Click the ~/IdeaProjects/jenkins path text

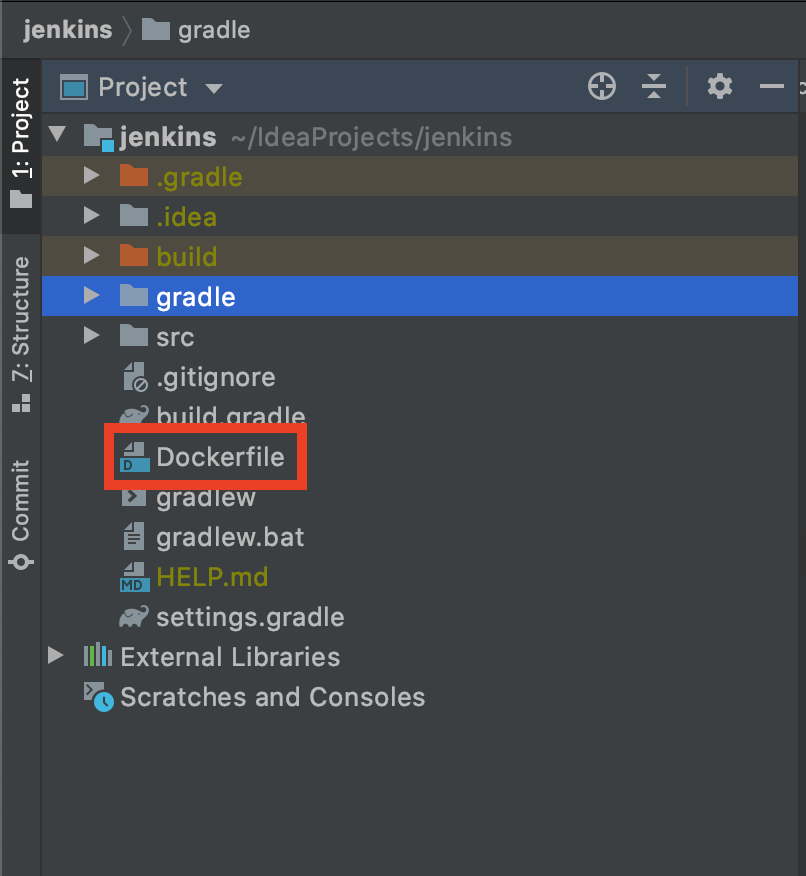click(371, 137)
